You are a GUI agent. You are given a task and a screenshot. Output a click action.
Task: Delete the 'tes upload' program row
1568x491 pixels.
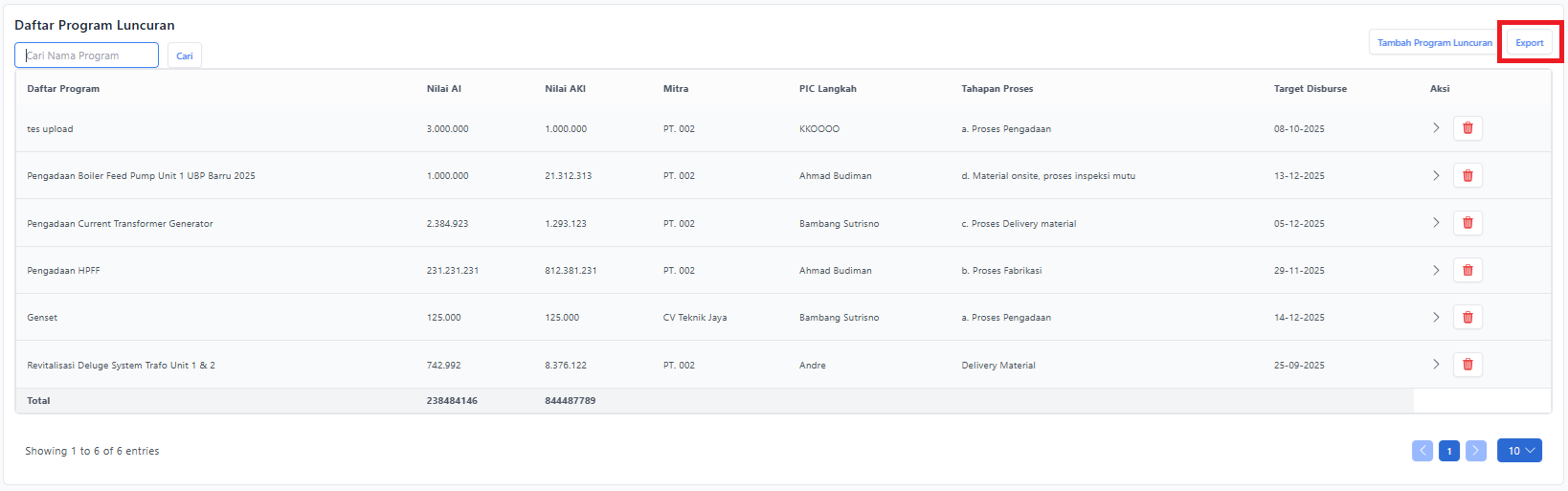tap(1467, 128)
